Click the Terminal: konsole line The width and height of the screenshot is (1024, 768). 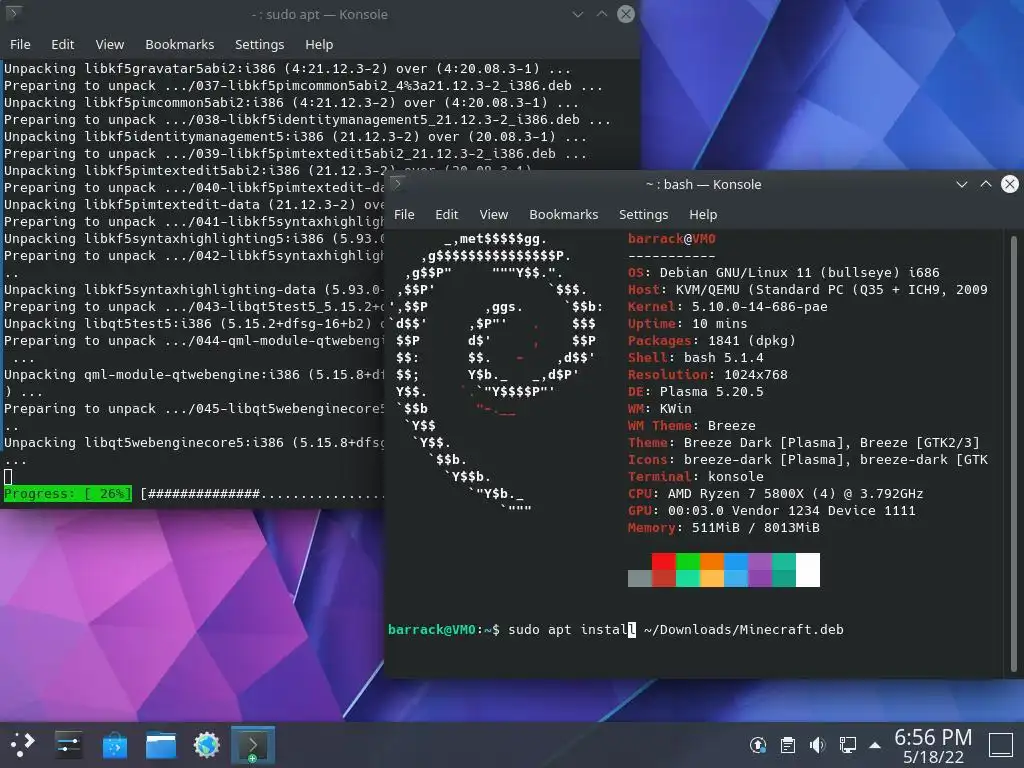click(696, 477)
